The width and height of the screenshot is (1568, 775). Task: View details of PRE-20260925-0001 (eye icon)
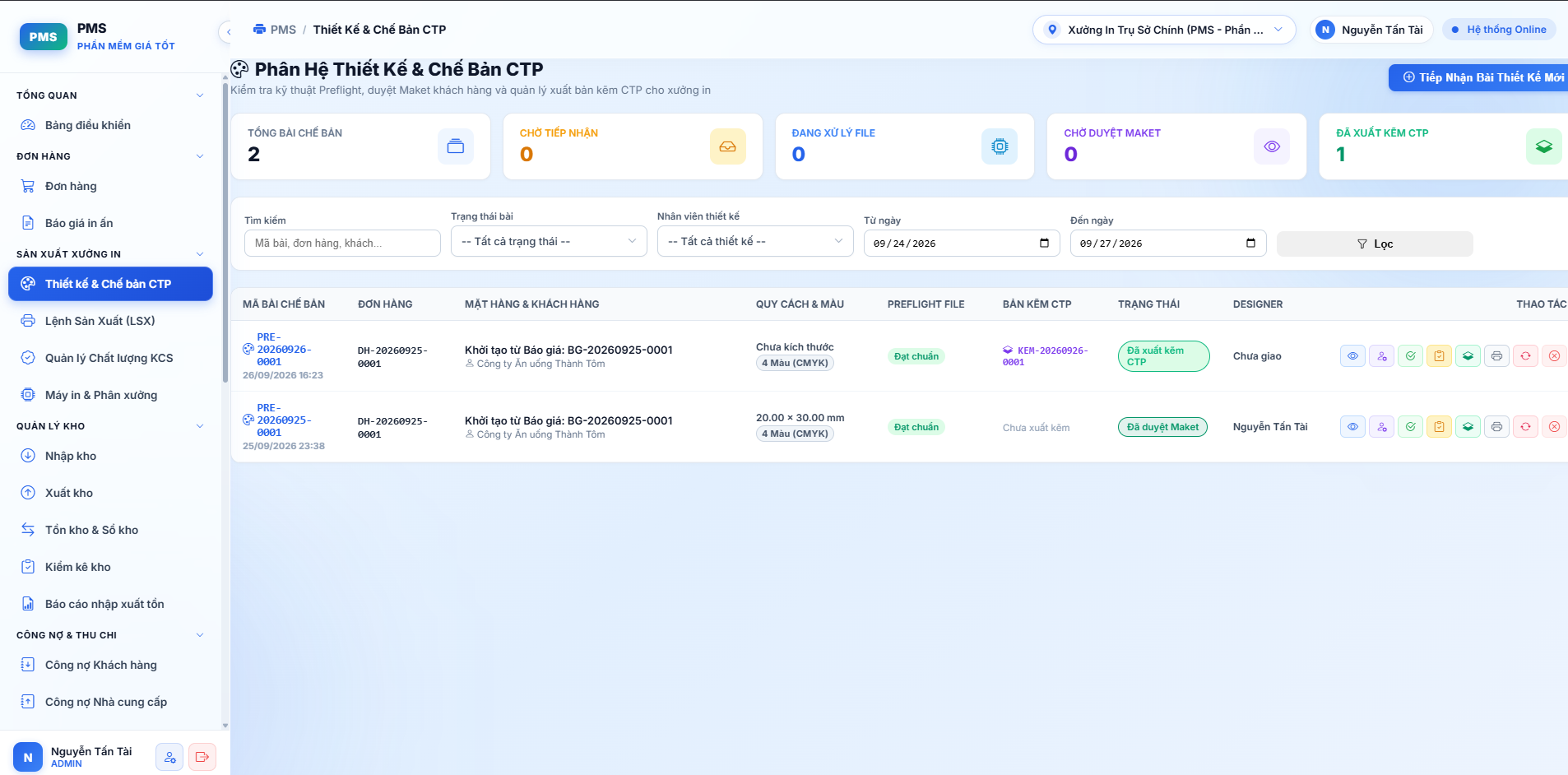pyautogui.click(x=1352, y=427)
